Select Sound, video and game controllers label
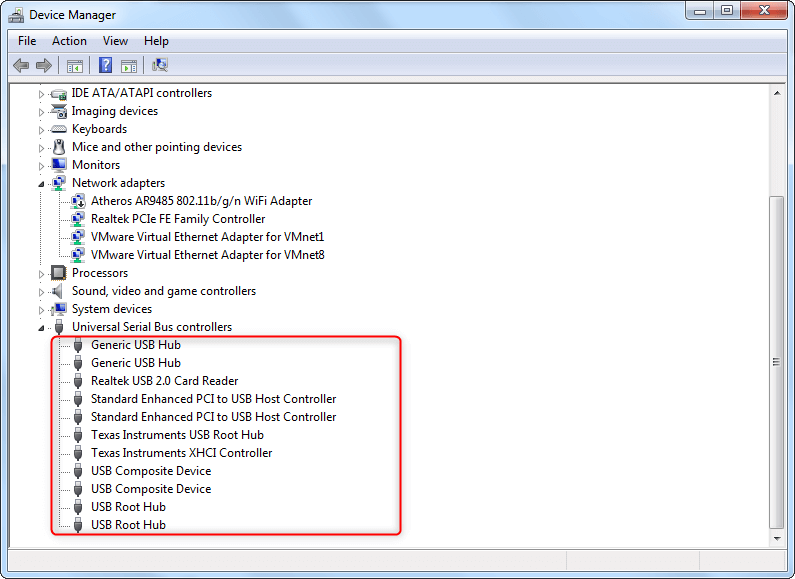The width and height of the screenshot is (795, 579). [164, 291]
